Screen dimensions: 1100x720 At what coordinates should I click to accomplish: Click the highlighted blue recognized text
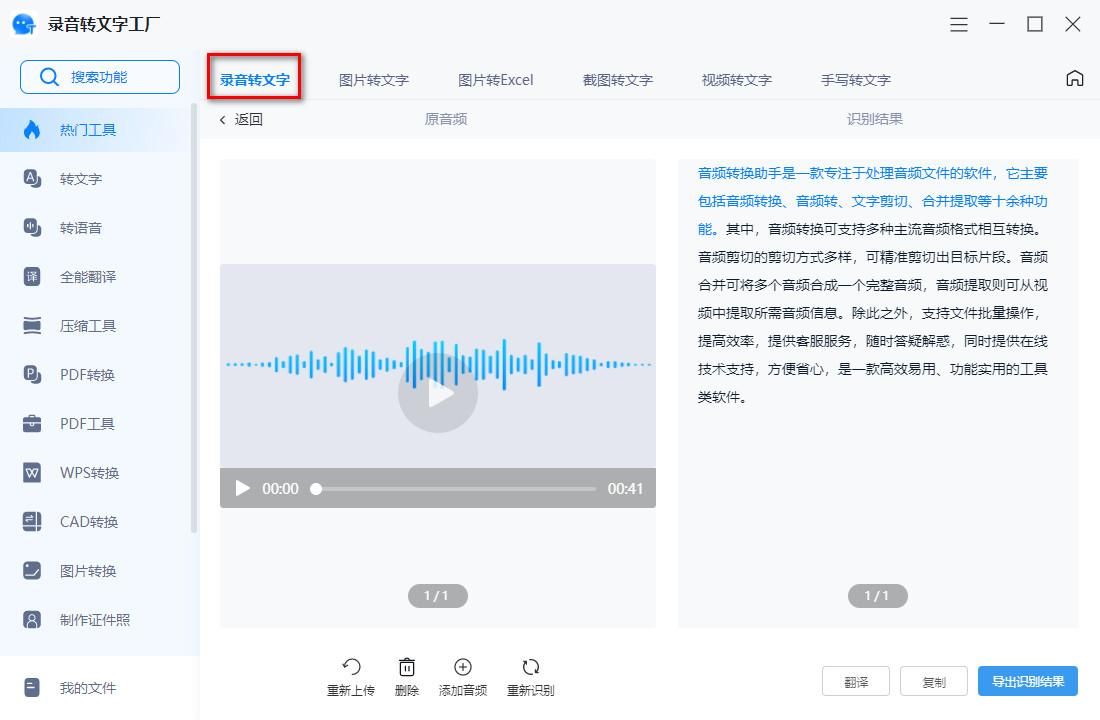tap(872, 201)
